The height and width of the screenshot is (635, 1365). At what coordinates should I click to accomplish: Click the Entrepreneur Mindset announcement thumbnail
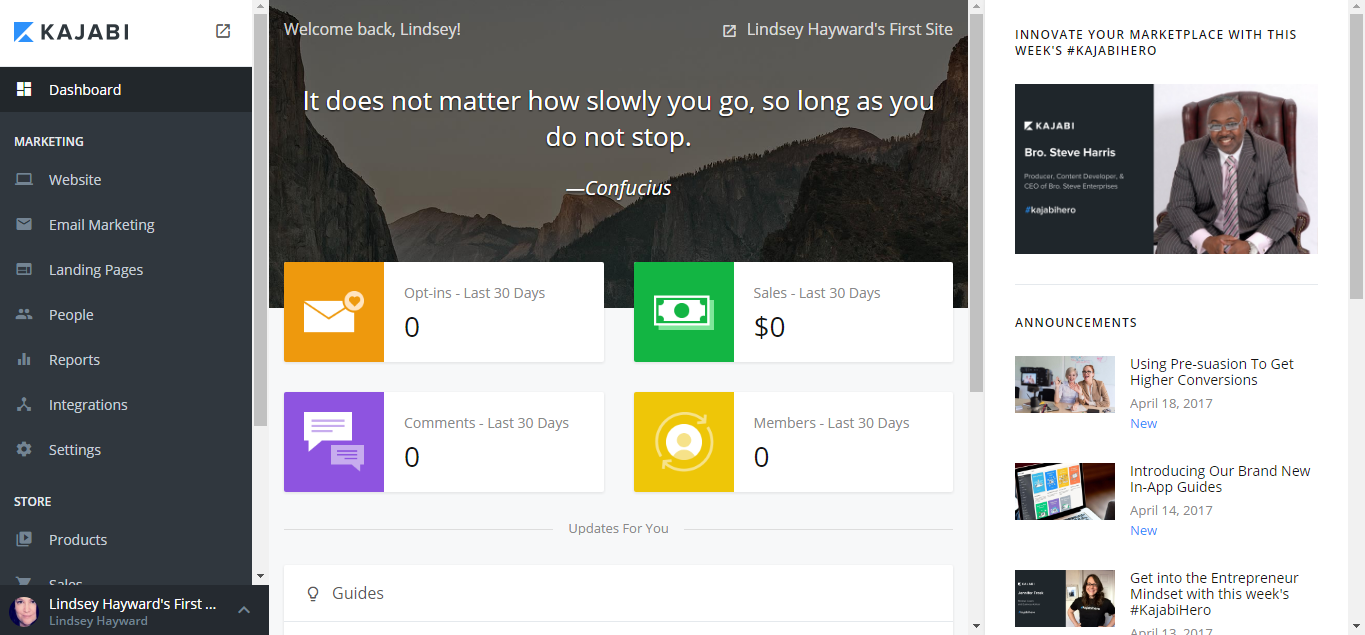pyautogui.click(x=1065, y=598)
